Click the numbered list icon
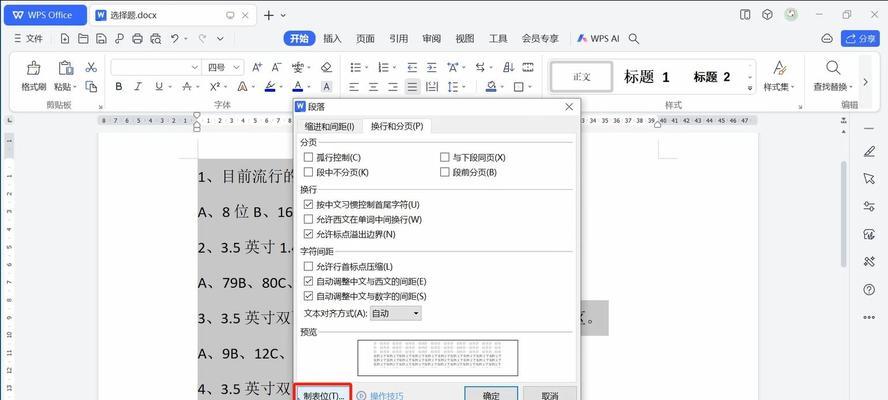This screenshot has height=400, width=888. [x=383, y=67]
